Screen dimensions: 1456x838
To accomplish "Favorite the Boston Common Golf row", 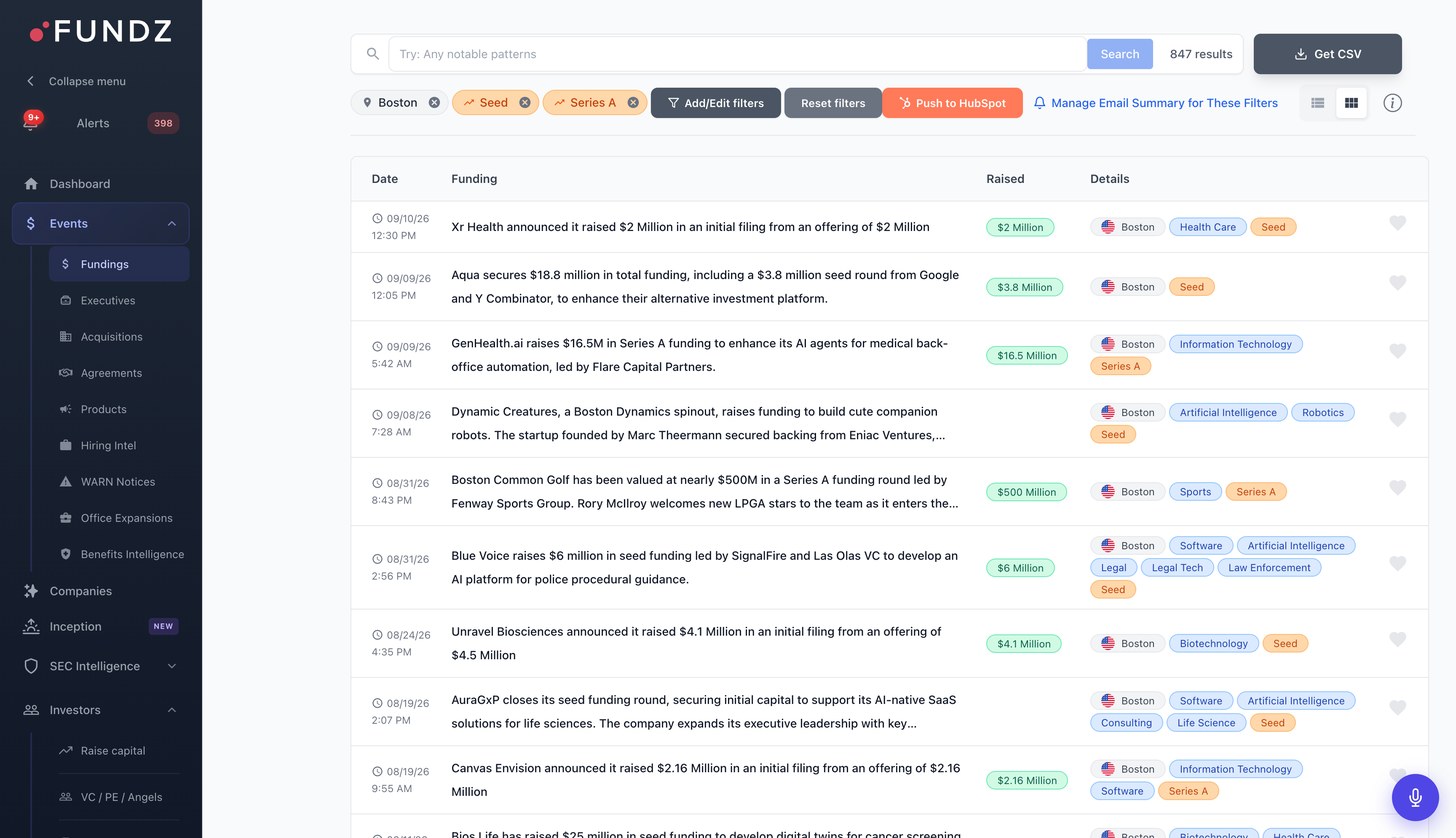I will click(x=1398, y=488).
